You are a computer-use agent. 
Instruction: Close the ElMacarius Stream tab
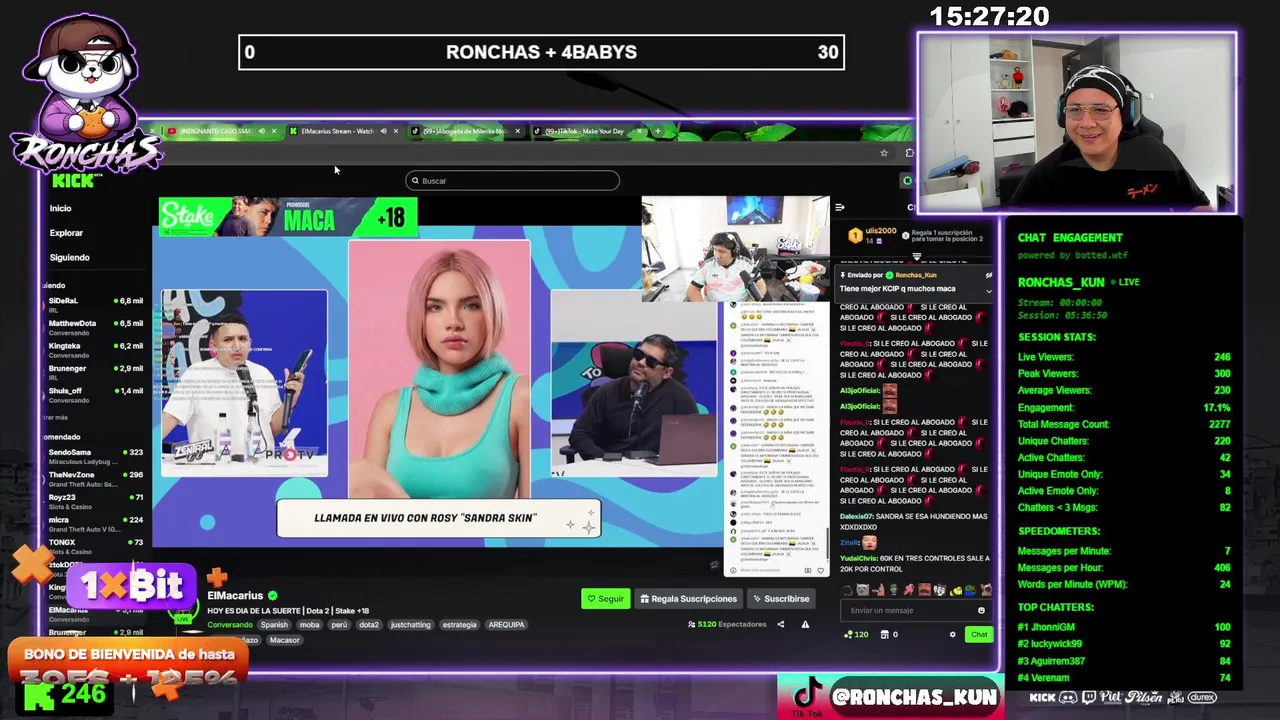tap(396, 131)
